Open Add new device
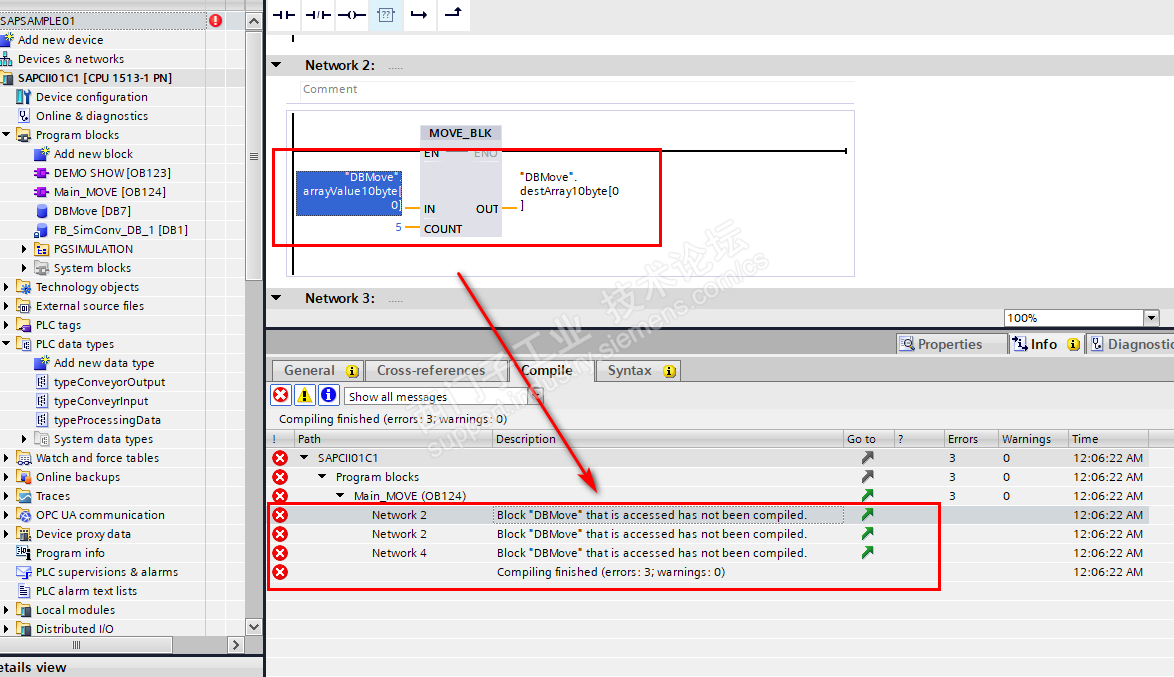Image resolution: width=1174 pixels, height=677 pixels. 60,40
